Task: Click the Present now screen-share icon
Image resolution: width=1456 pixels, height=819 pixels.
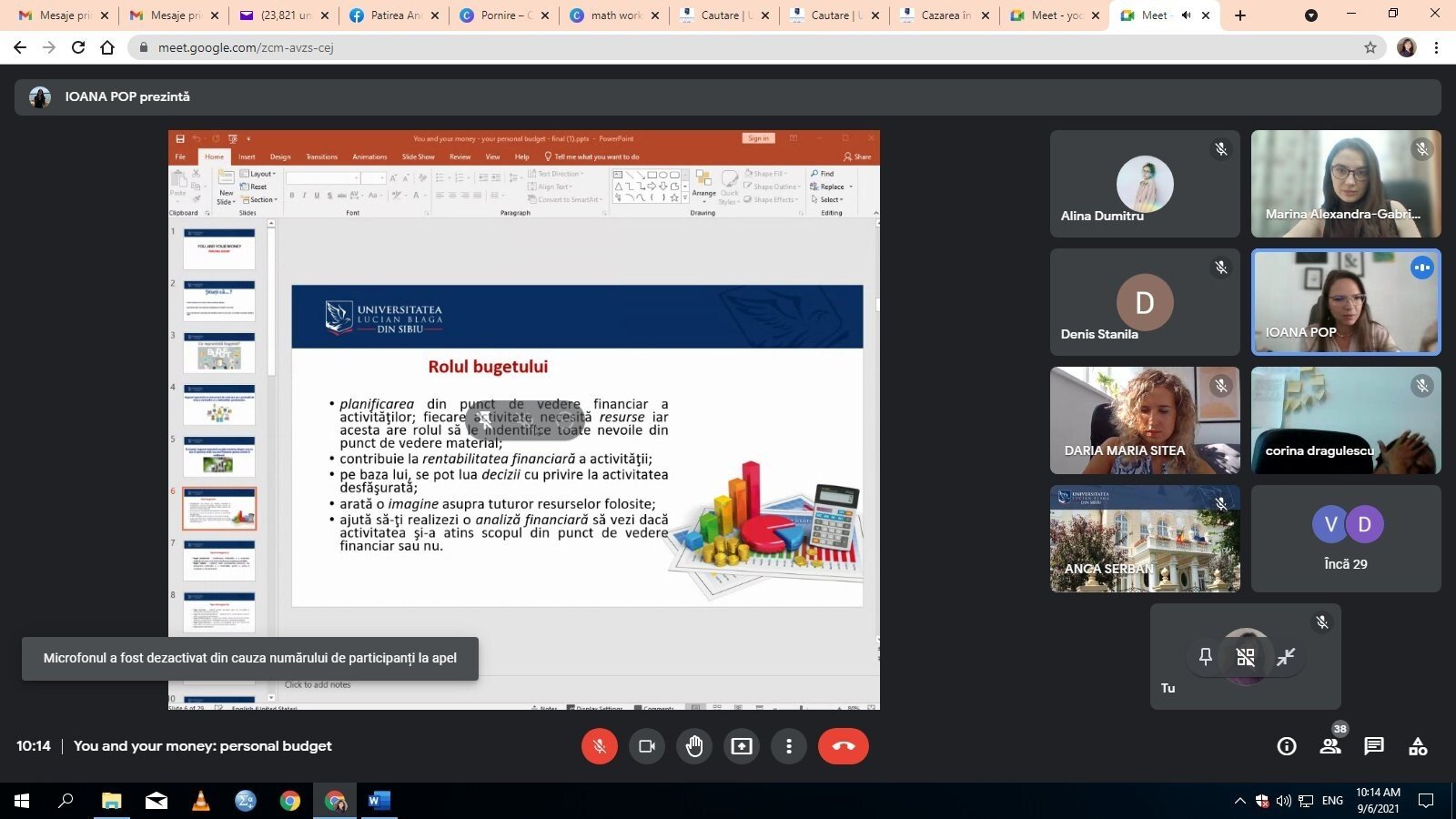Action: pyautogui.click(x=742, y=746)
